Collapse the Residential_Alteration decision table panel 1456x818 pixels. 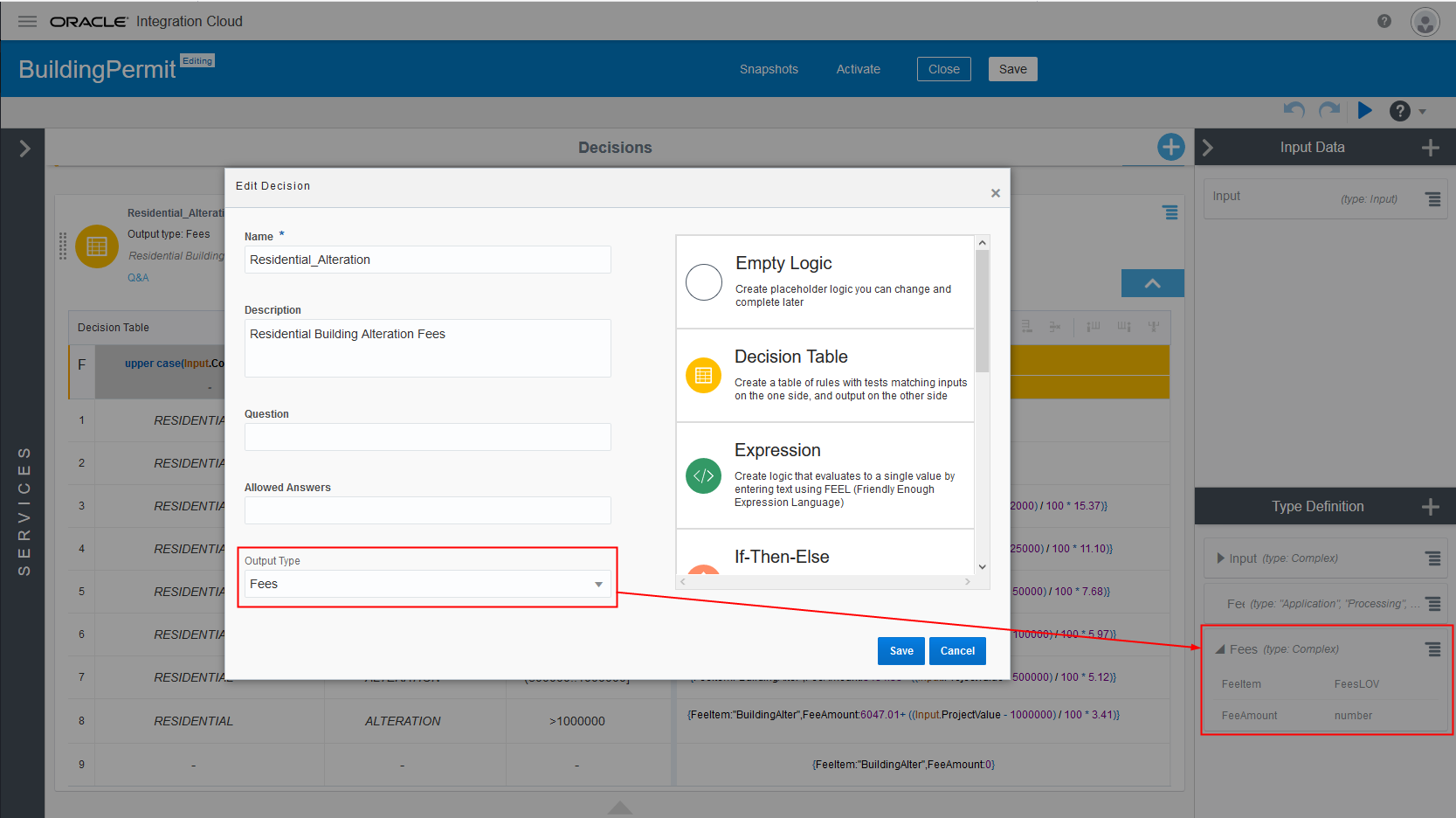click(x=1152, y=283)
